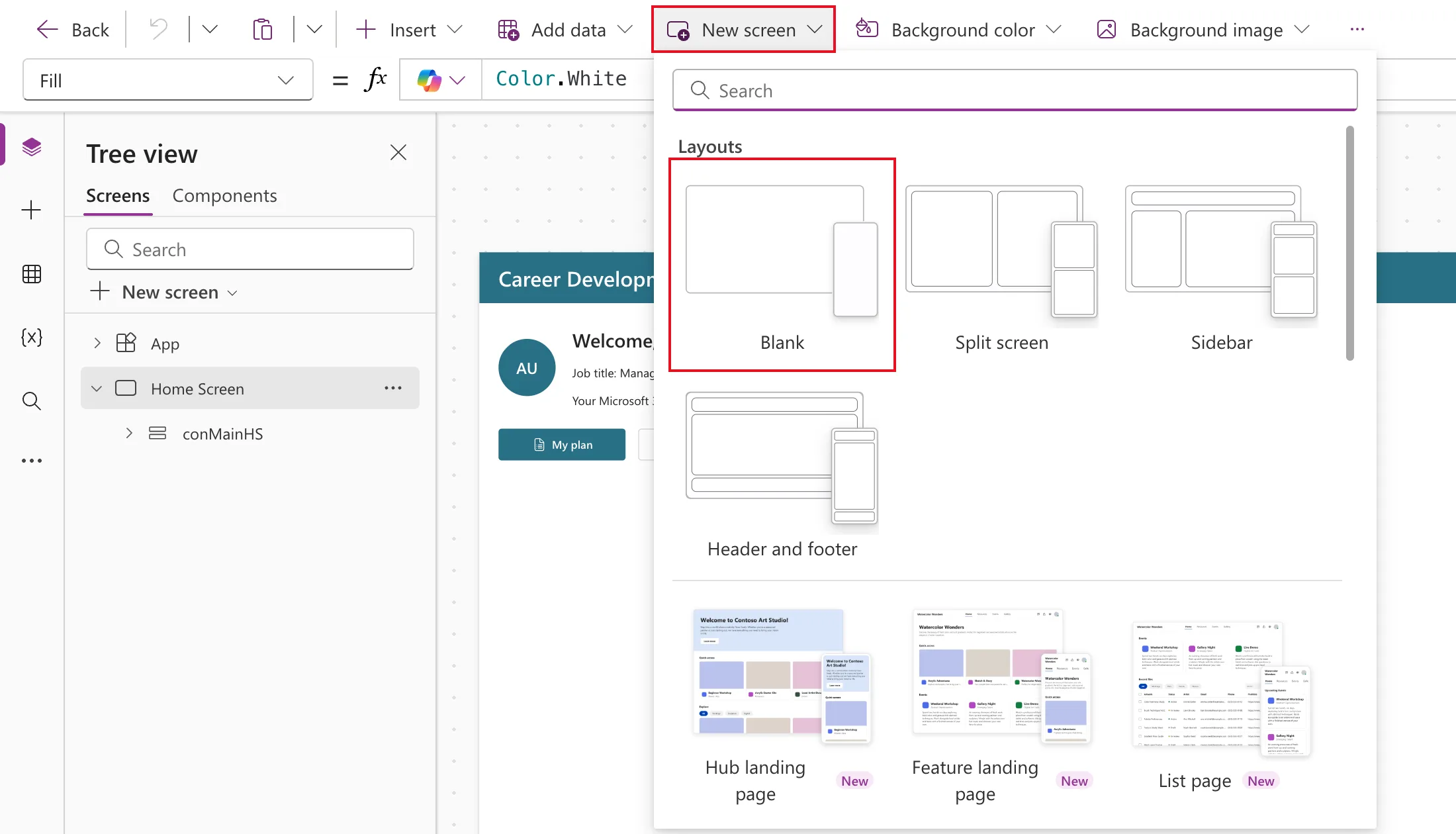Click the Search magnifier icon in sidebar

coord(32,401)
